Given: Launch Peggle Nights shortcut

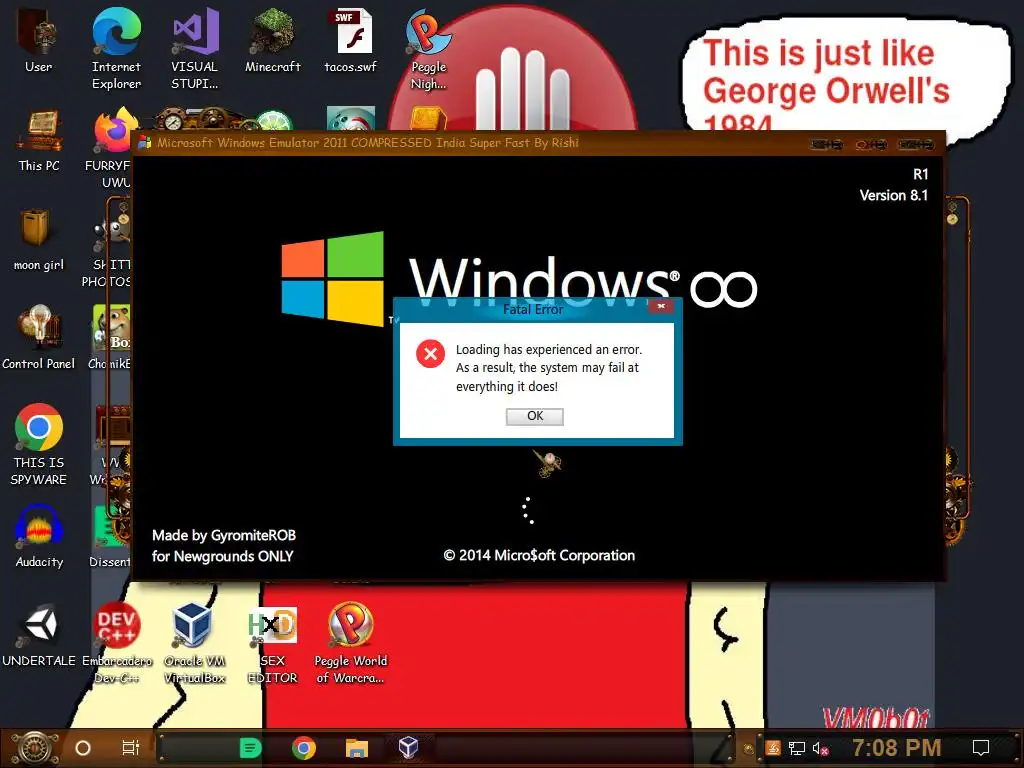Looking at the screenshot, I should click(x=428, y=49).
